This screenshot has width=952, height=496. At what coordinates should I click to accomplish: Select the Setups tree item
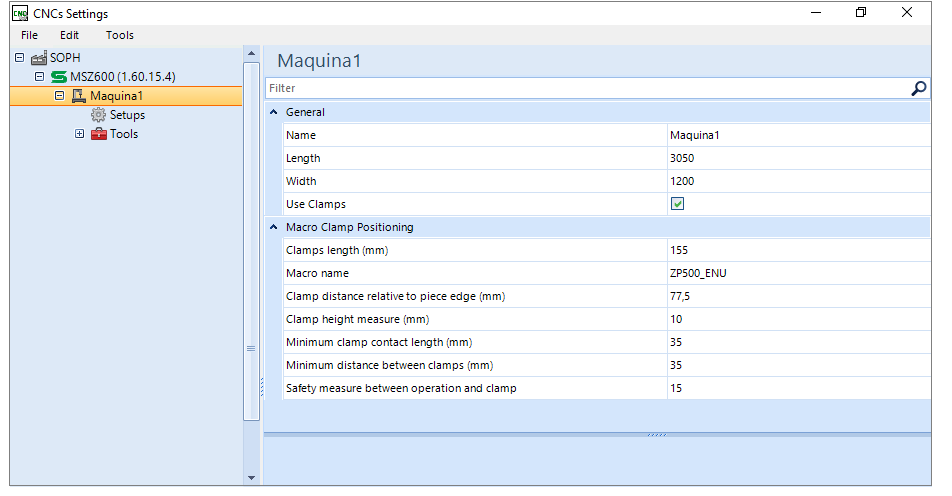[x=128, y=115]
